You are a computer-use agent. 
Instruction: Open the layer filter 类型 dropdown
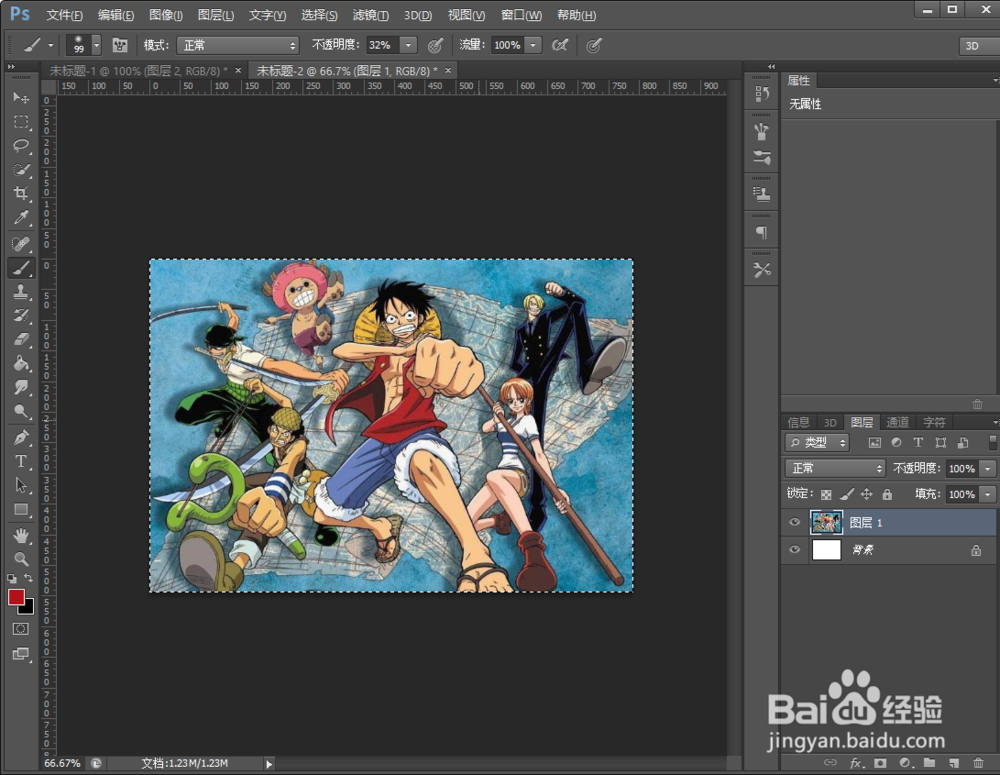[x=818, y=443]
